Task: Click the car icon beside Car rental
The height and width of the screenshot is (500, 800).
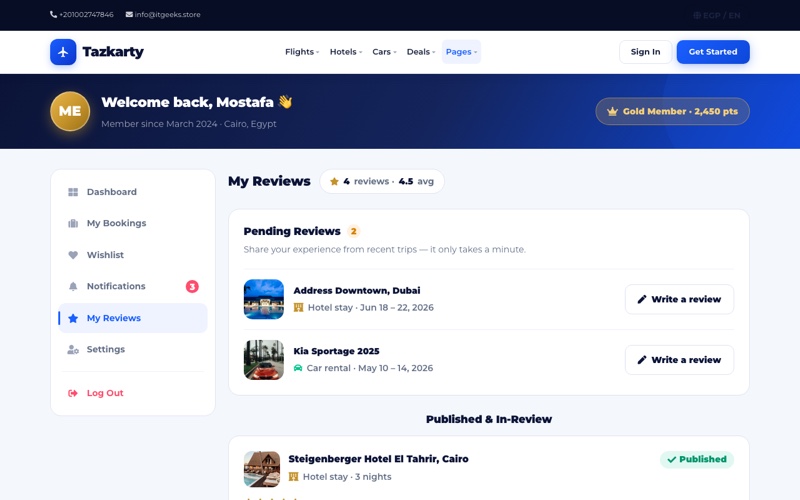Action: [x=298, y=368]
